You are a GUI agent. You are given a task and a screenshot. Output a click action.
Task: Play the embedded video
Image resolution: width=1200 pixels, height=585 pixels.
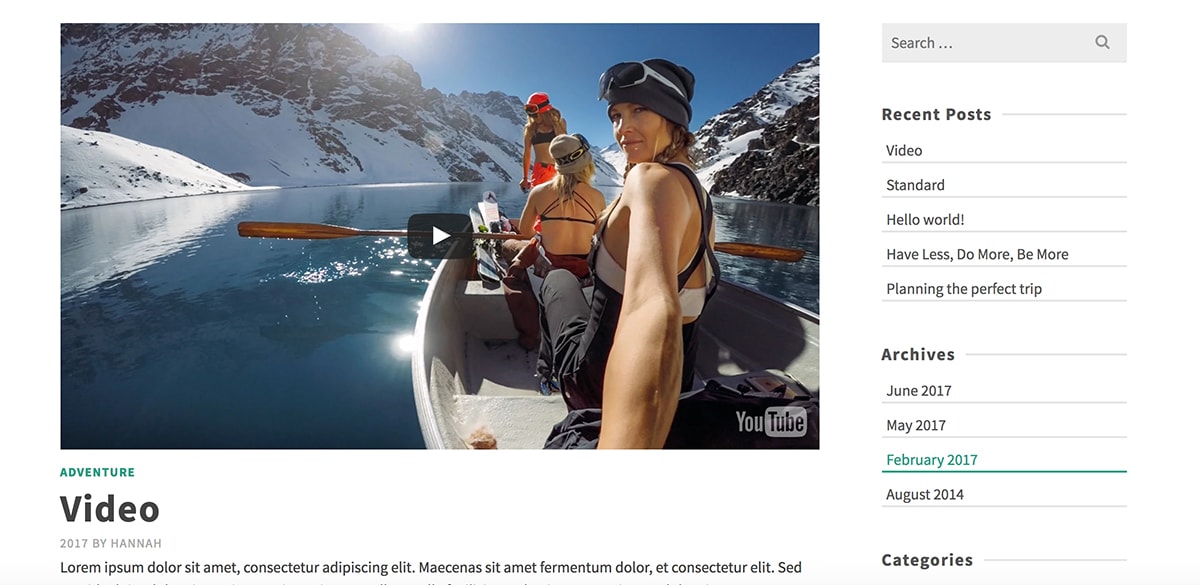coord(440,236)
